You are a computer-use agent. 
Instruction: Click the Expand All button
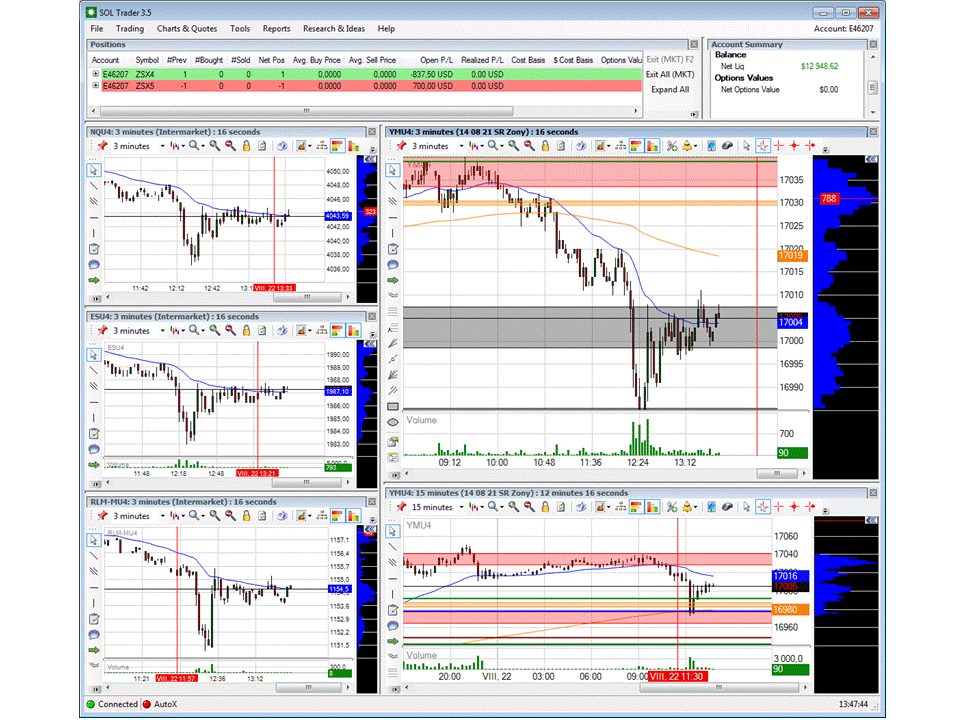[x=669, y=89]
